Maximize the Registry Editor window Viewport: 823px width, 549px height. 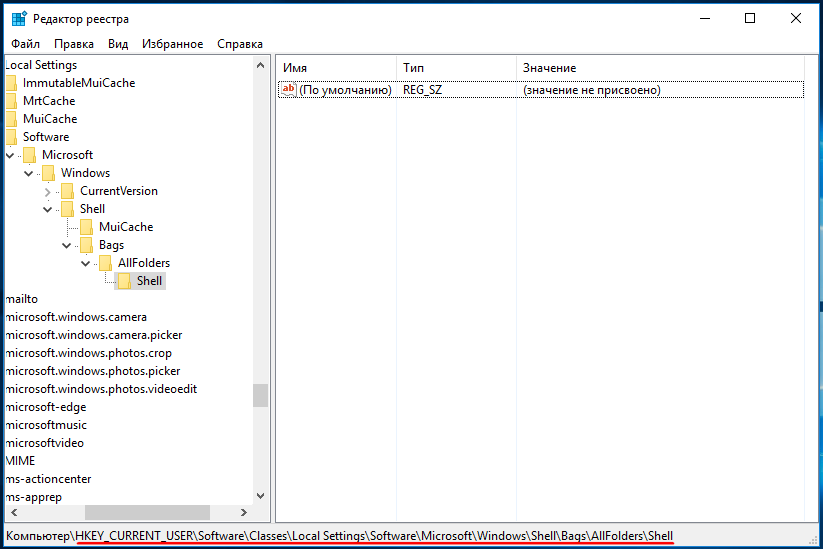pos(750,18)
